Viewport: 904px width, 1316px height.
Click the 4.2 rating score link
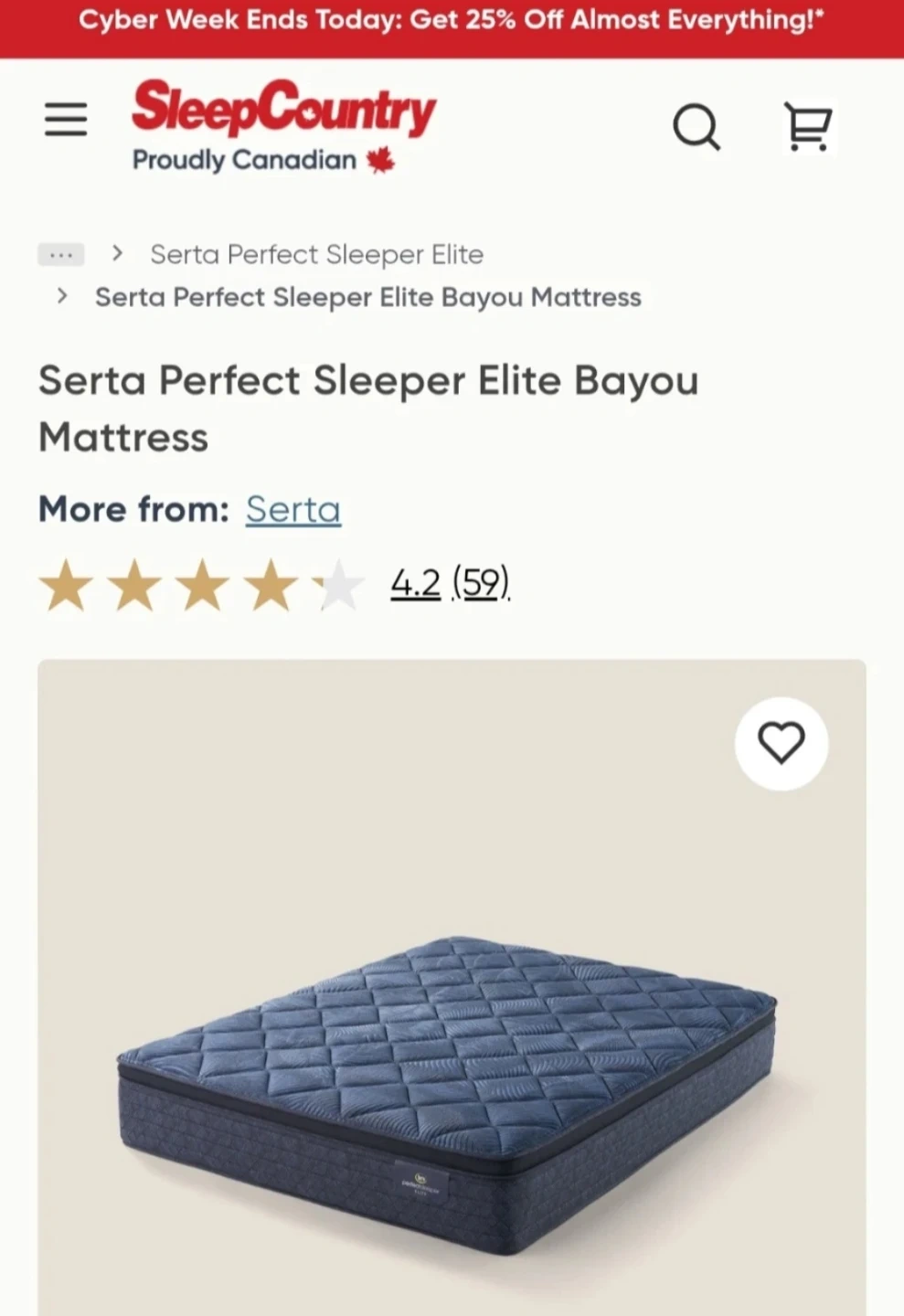[x=415, y=582]
